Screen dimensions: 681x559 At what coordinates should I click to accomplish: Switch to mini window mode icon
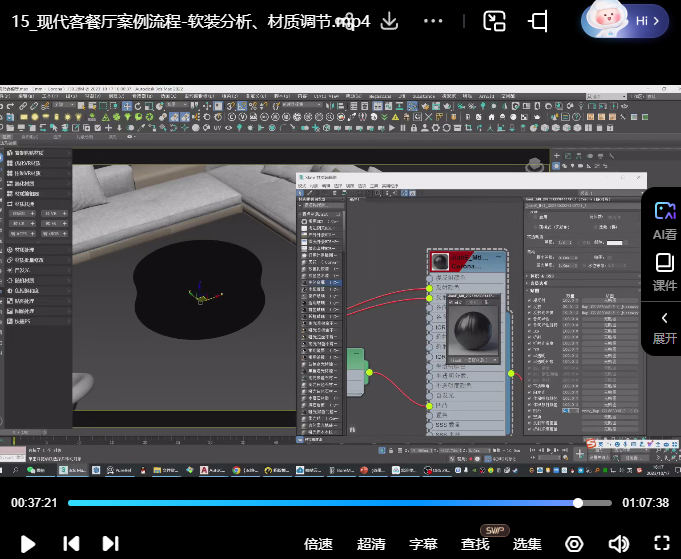[x=539, y=21]
